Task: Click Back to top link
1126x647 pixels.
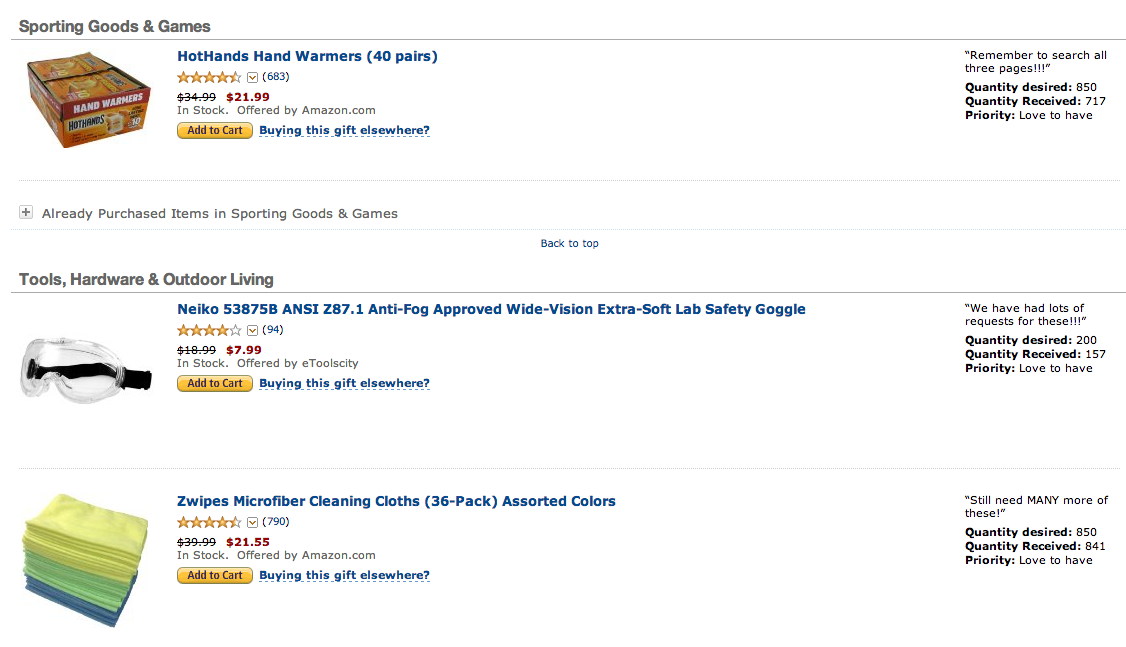Action: click(x=569, y=243)
